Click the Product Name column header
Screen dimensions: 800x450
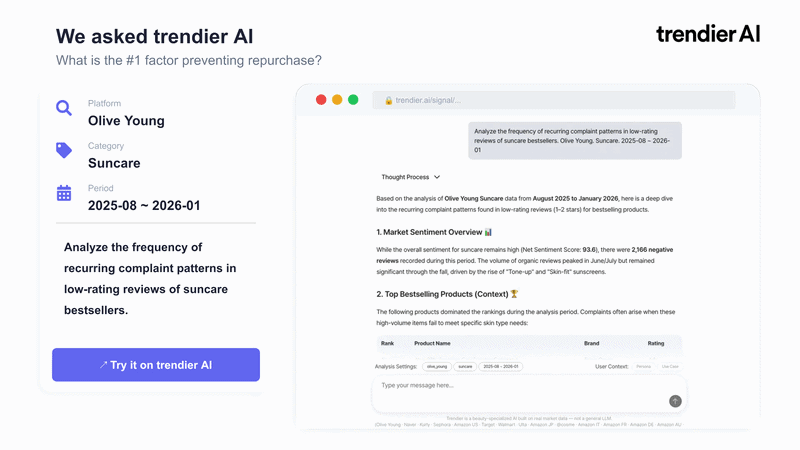pyautogui.click(x=432, y=343)
